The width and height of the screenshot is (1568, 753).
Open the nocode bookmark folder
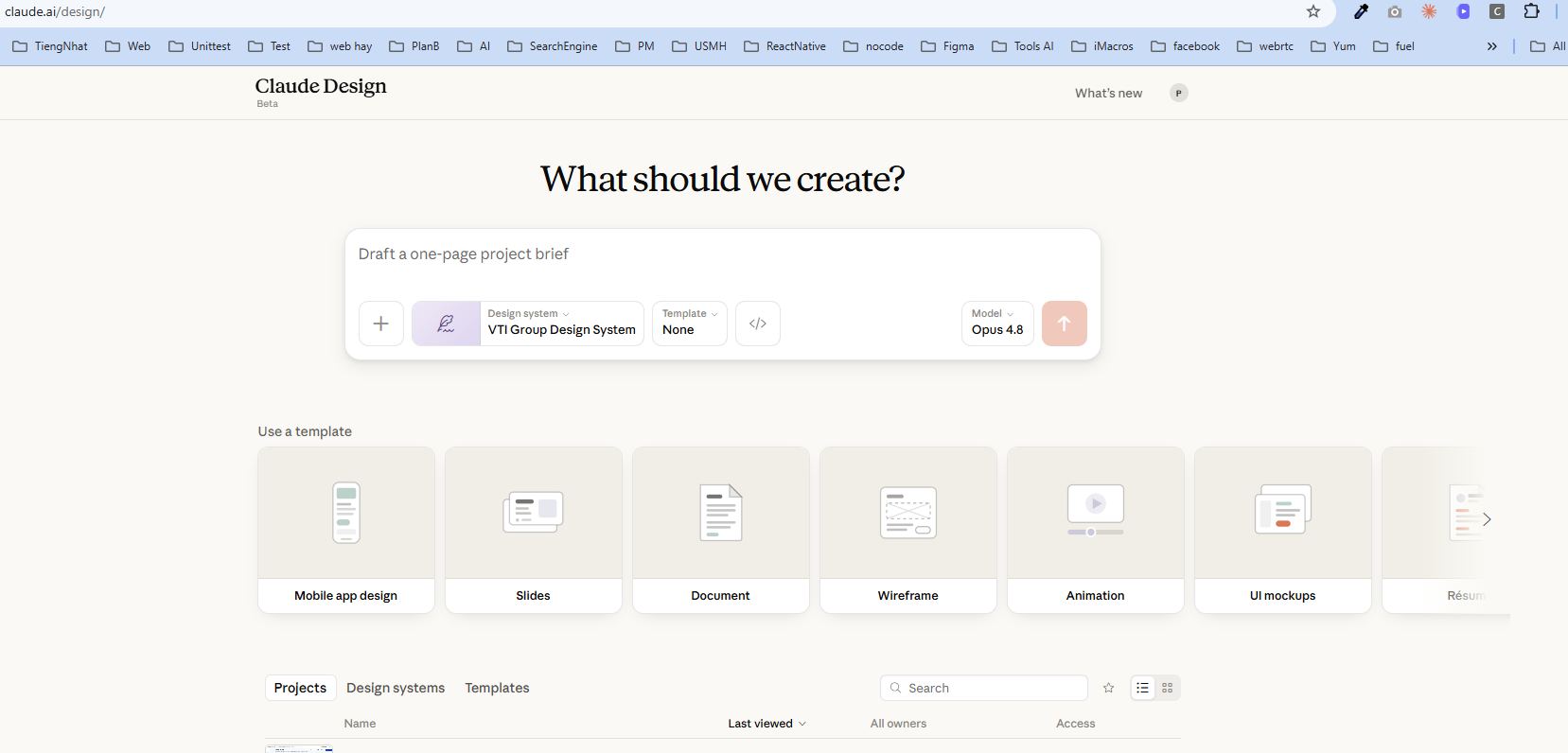click(x=873, y=46)
